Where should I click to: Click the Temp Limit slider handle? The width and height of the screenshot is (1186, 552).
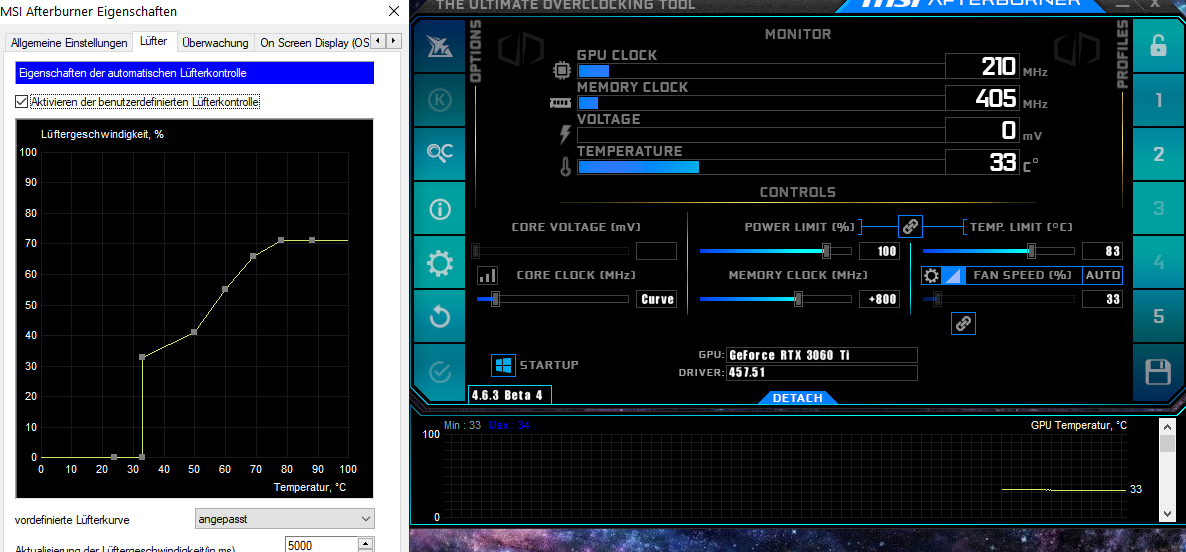1031,251
